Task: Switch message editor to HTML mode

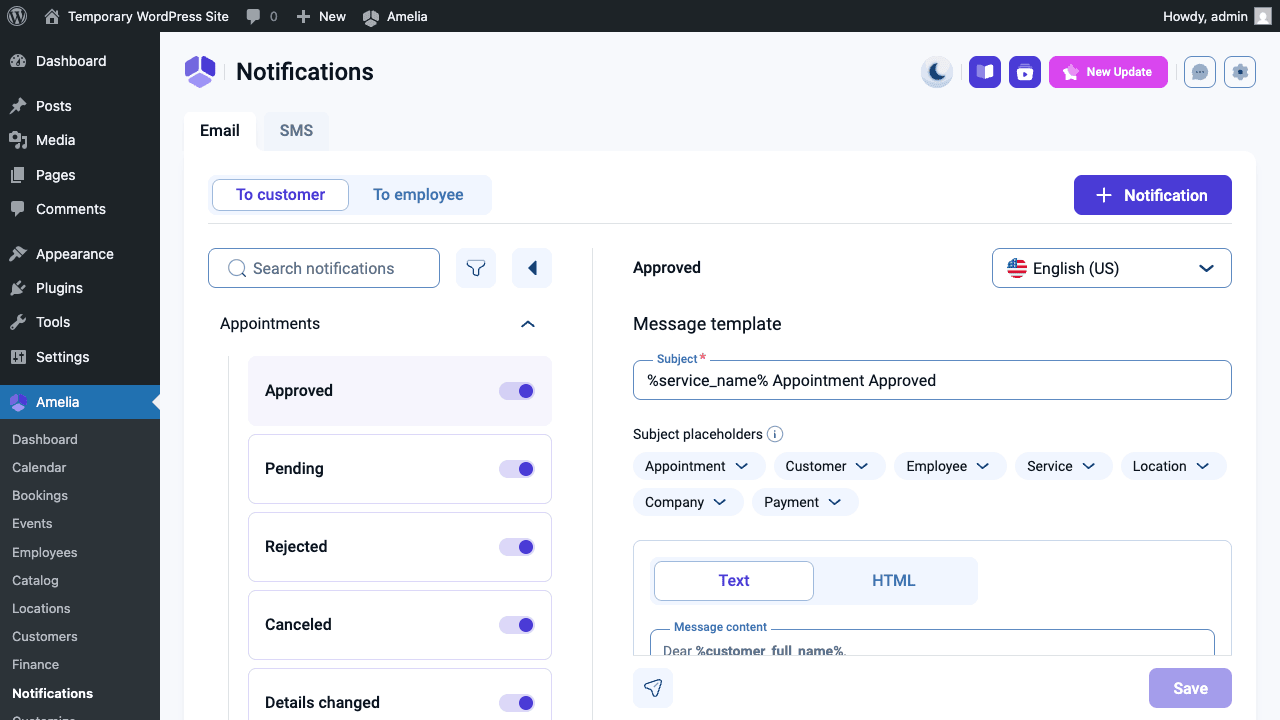Action: [x=894, y=581]
